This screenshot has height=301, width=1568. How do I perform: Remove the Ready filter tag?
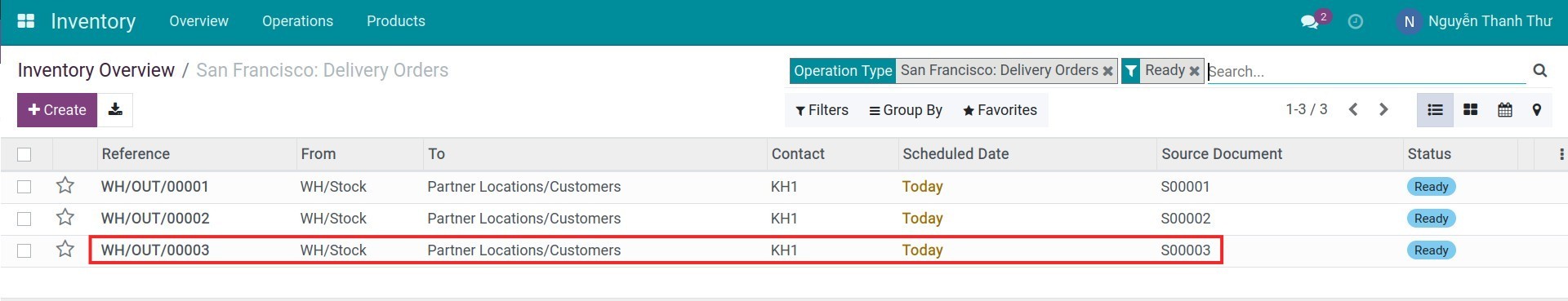(1194, 71)
